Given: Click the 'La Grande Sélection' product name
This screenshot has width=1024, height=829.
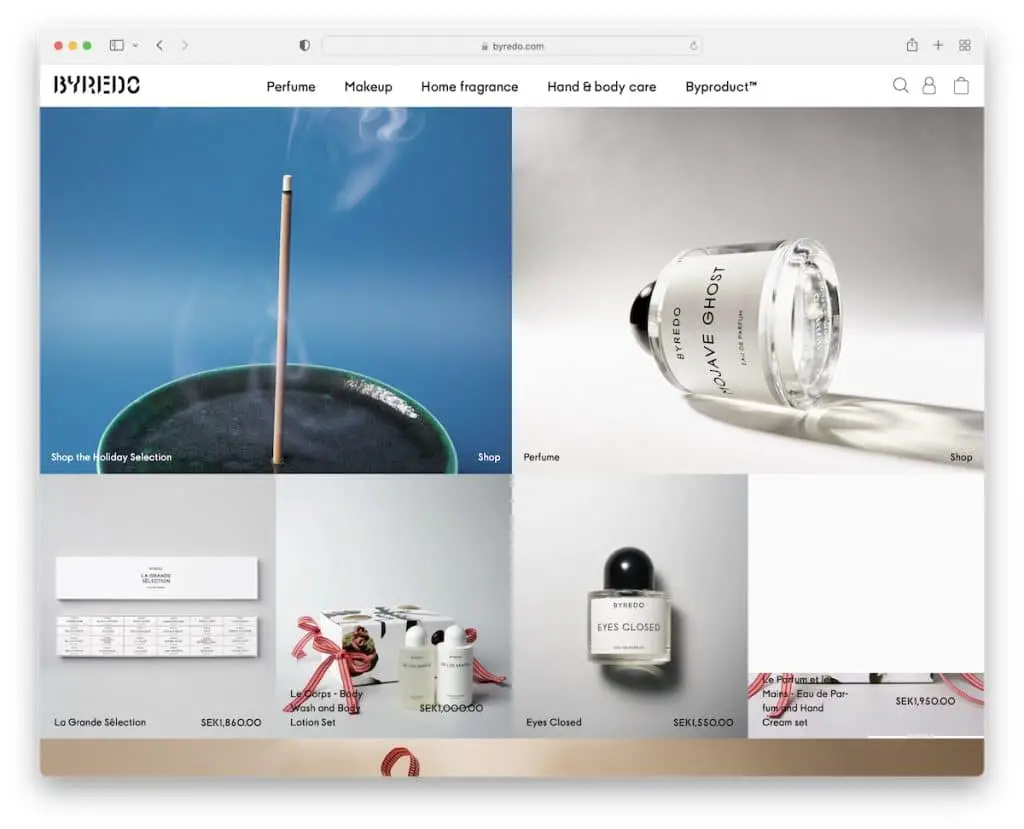Looking at the screenshot, I should (100, 723).
